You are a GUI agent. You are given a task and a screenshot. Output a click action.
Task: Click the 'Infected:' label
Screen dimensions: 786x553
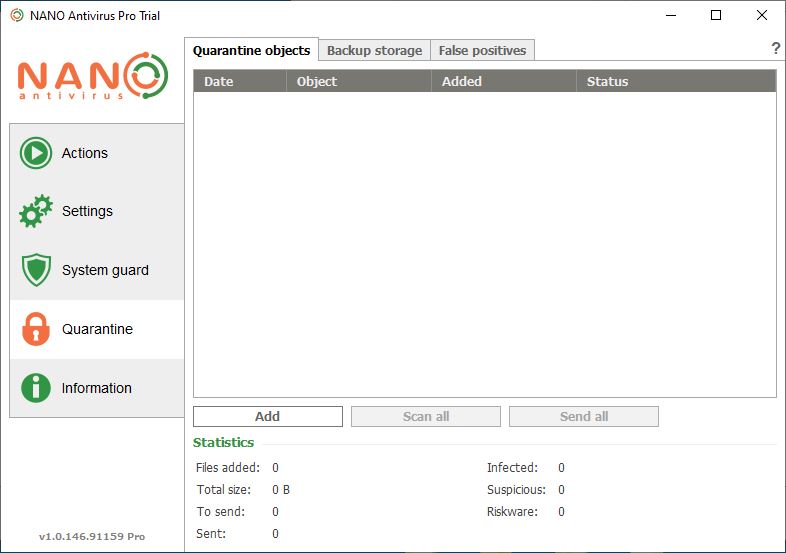click(512, 468)
